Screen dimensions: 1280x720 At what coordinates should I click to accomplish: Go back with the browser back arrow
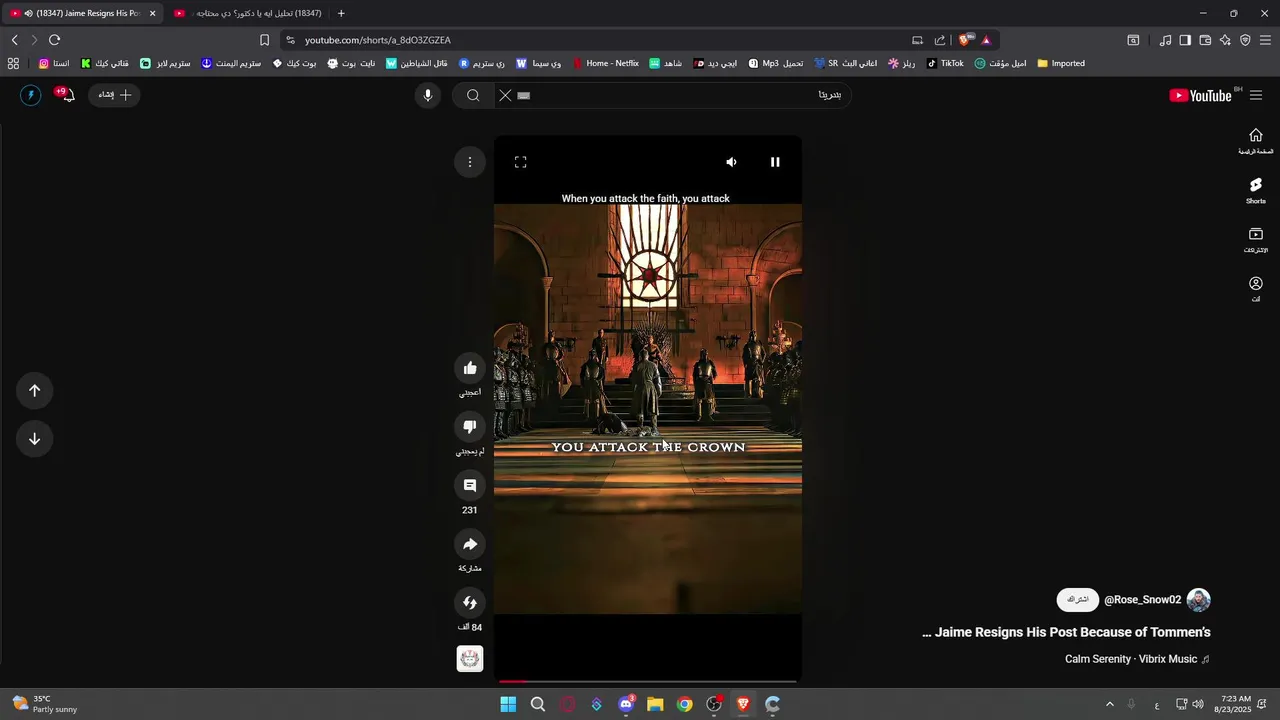(14, 40)
